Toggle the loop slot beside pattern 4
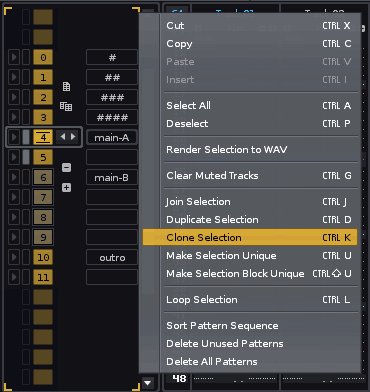 pos(26,137)
